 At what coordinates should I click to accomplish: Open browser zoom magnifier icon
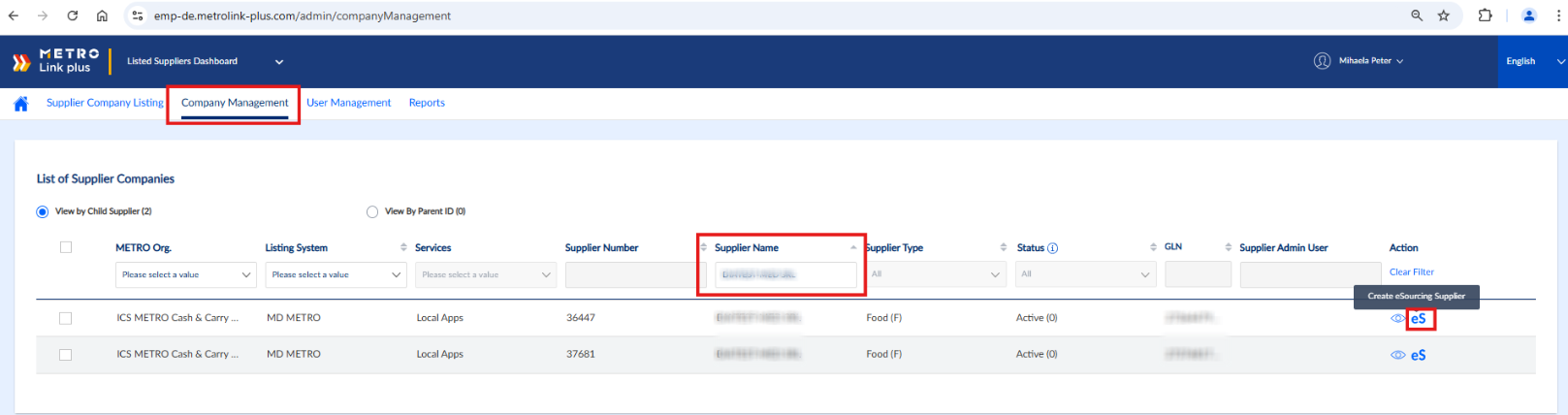pos(1417,16)
